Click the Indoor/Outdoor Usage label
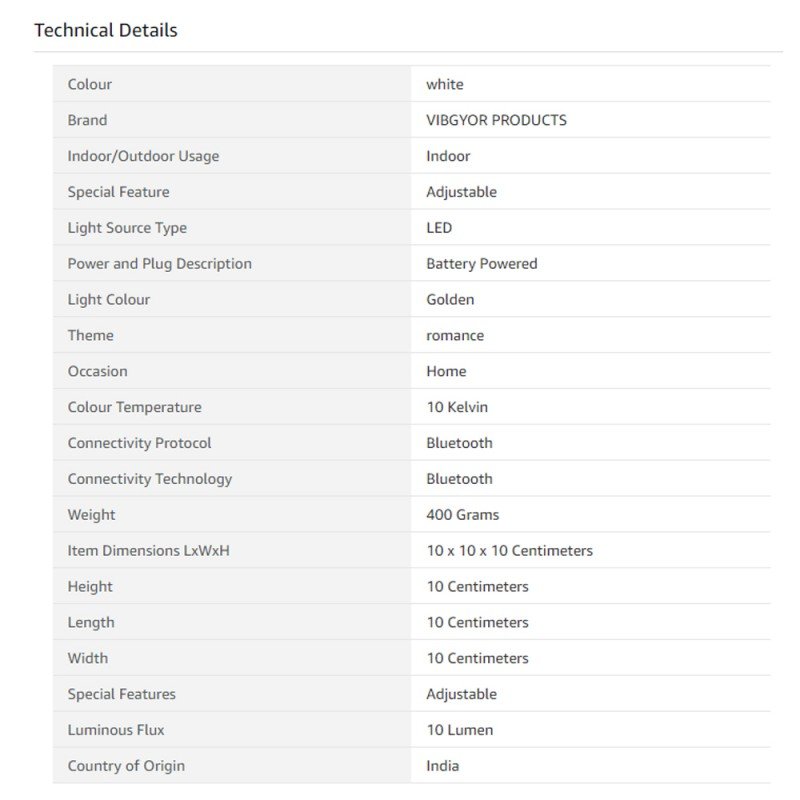Image resolution: width=800 pixels, height=800 pixels. [143, 156]
